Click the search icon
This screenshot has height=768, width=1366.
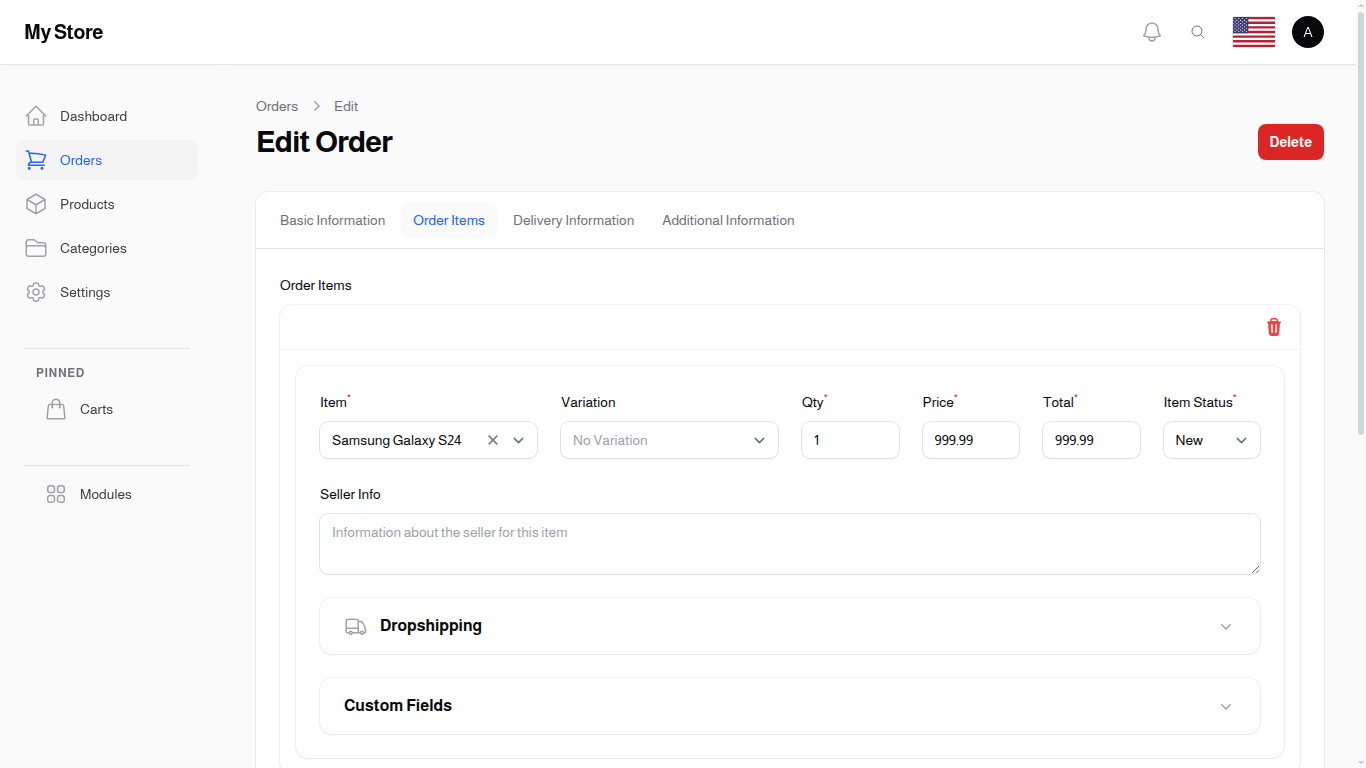(1198, 31)
